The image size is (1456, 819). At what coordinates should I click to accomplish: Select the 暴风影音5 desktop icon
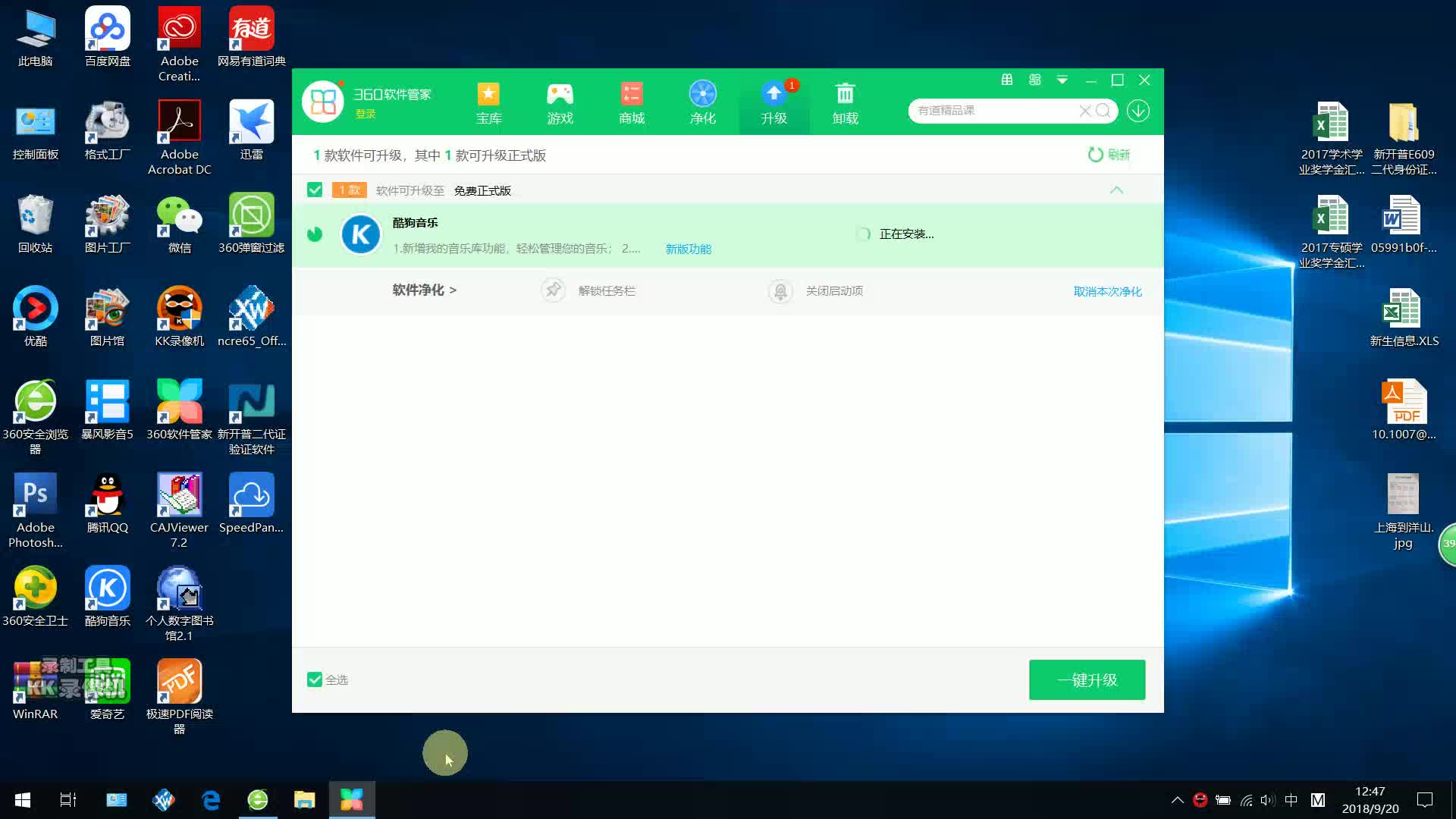click(107, 409)
